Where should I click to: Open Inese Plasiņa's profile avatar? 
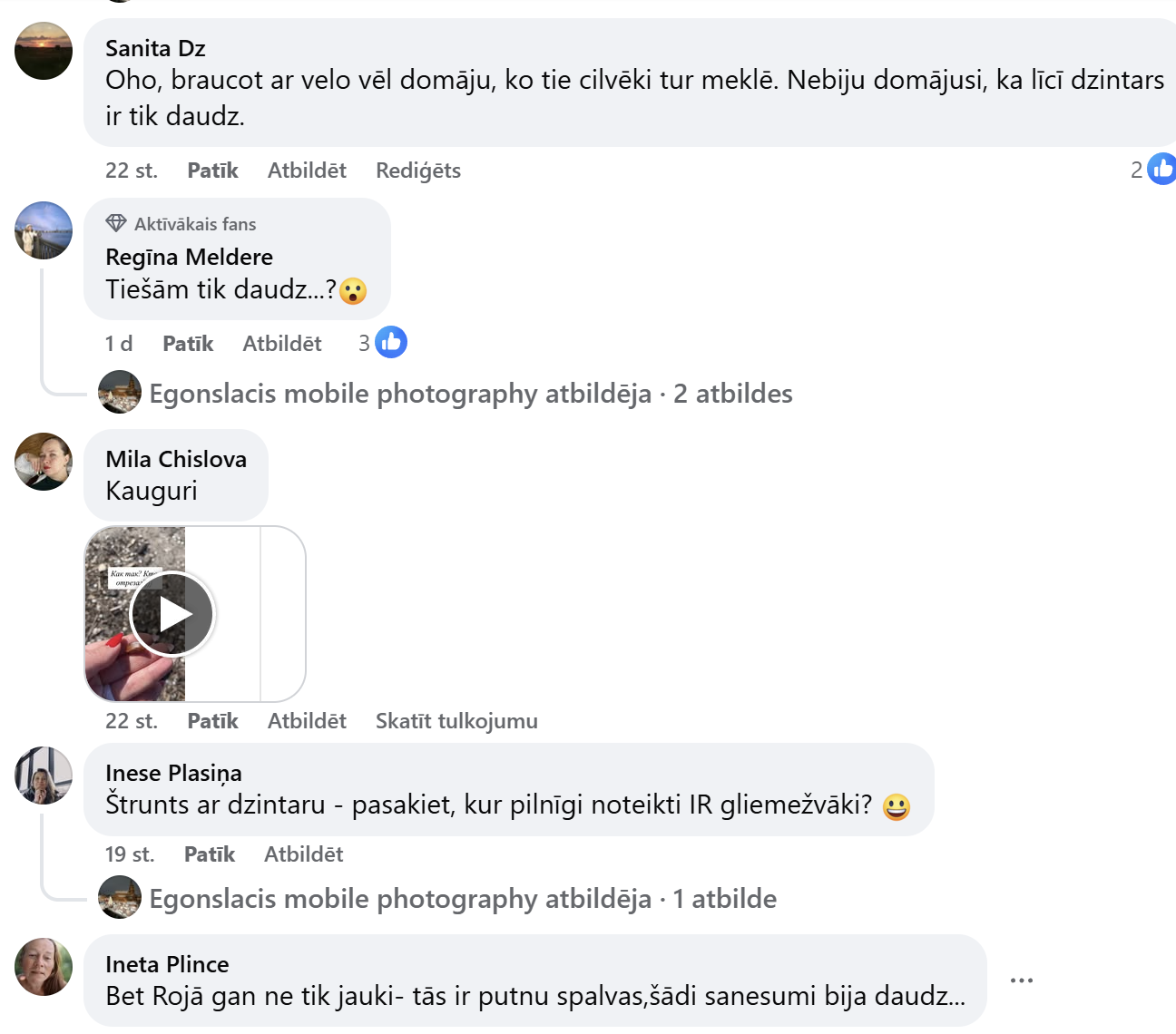click(x=44, y=775)
